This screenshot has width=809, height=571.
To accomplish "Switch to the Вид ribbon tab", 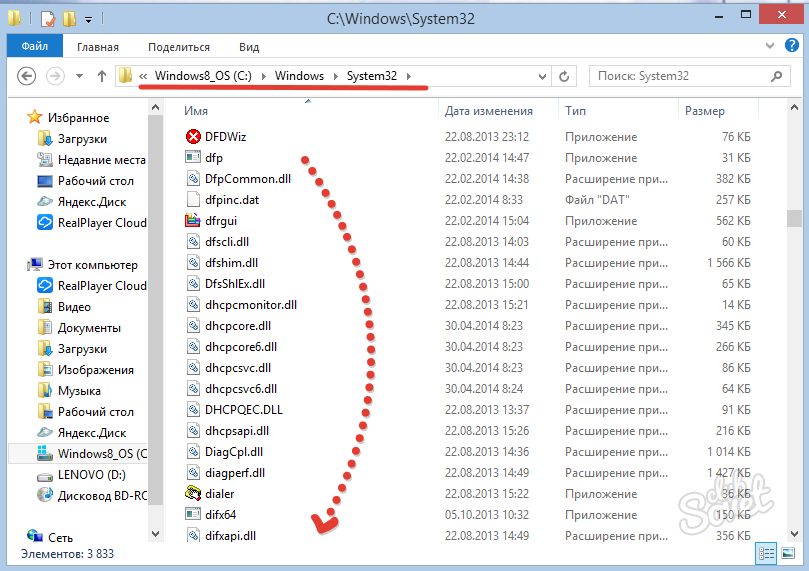I will (x=249, y=47).
